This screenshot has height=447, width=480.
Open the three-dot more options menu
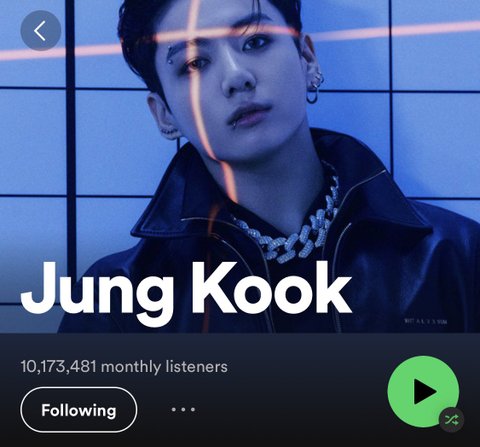183,409
